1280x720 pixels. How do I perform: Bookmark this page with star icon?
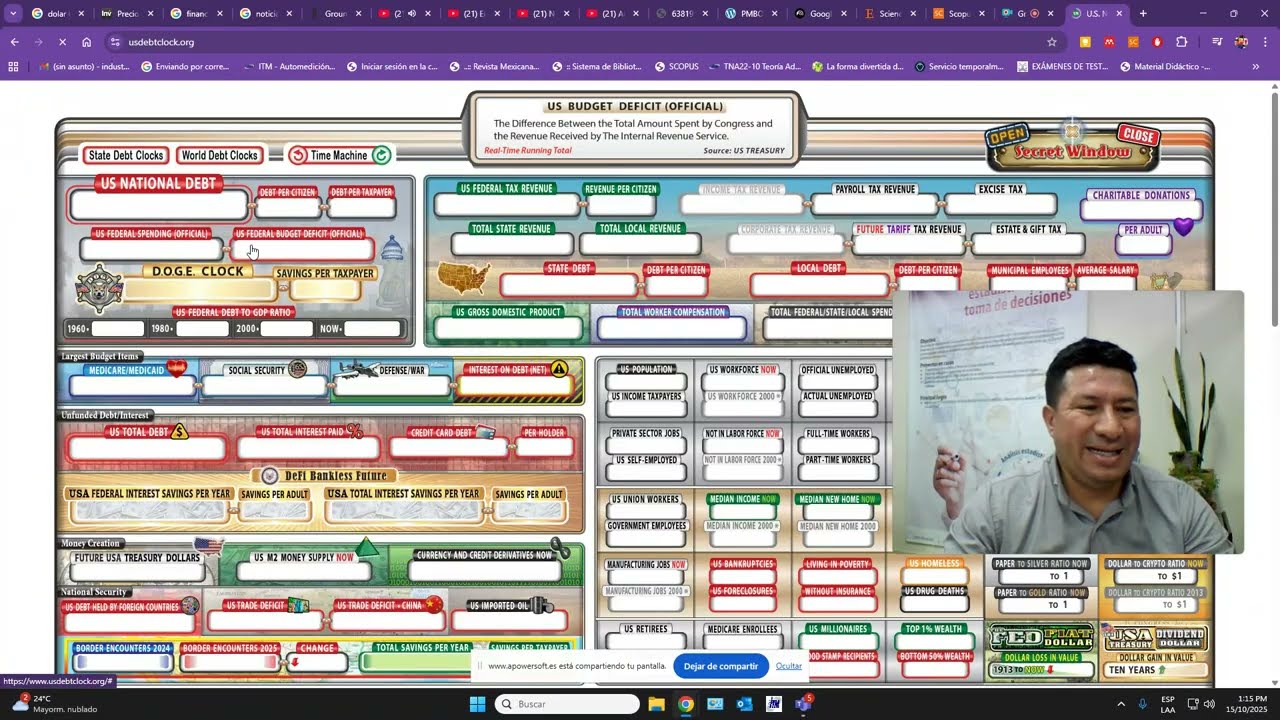[x=1052, y=42]
